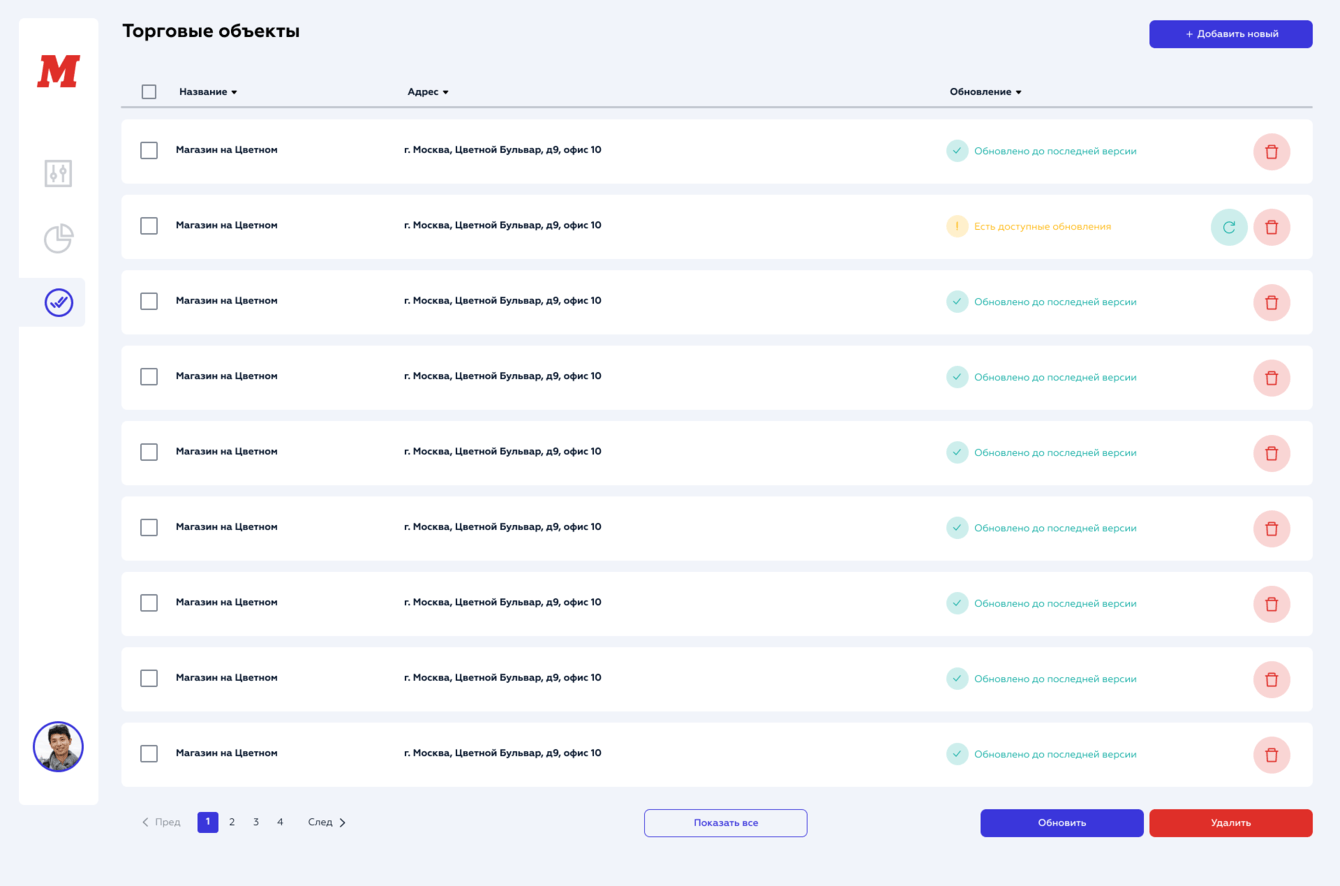Select the double-checkmark sidebar icon
Viewport: 1340px width, 886px height.
(x=58, y=302)
